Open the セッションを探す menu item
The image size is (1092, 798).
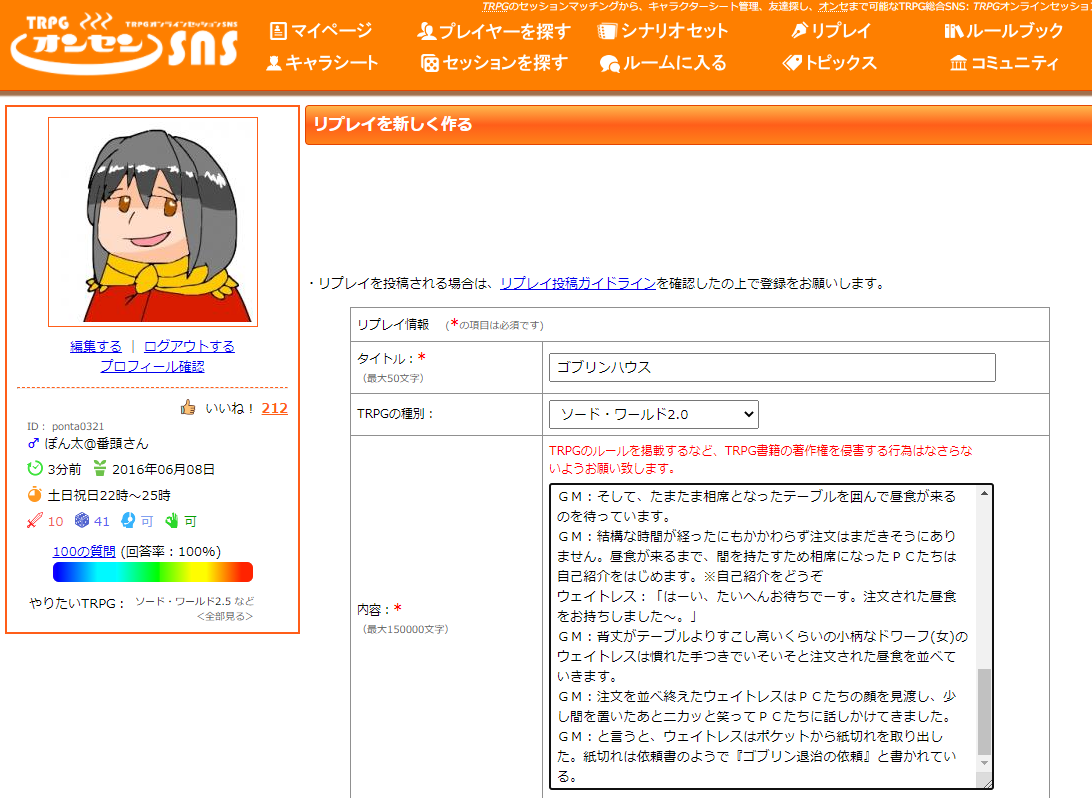(x=494, y=63)
